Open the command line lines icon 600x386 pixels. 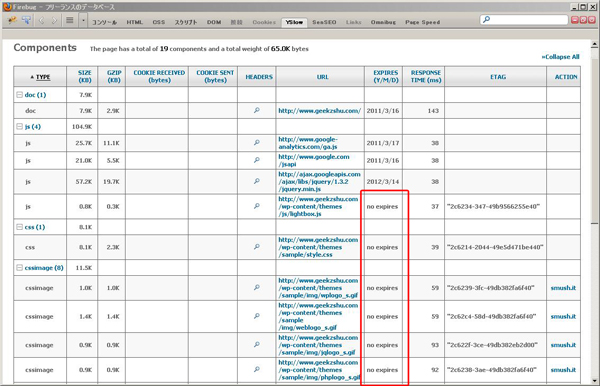tap(70, 20)
